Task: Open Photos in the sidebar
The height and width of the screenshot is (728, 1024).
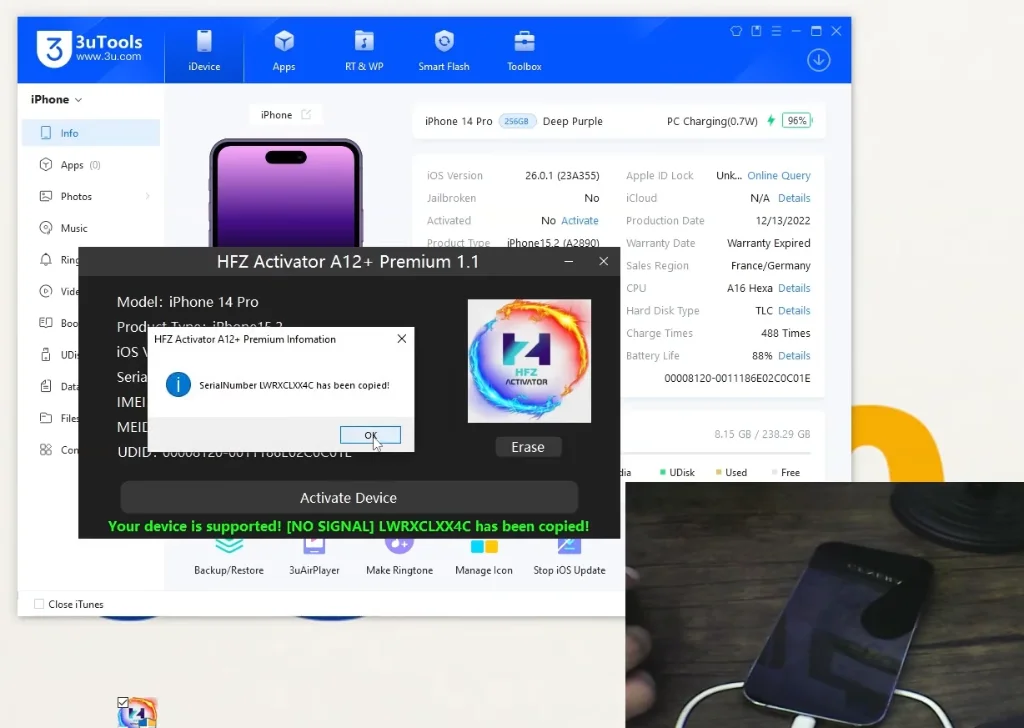Action: (91, 196)
